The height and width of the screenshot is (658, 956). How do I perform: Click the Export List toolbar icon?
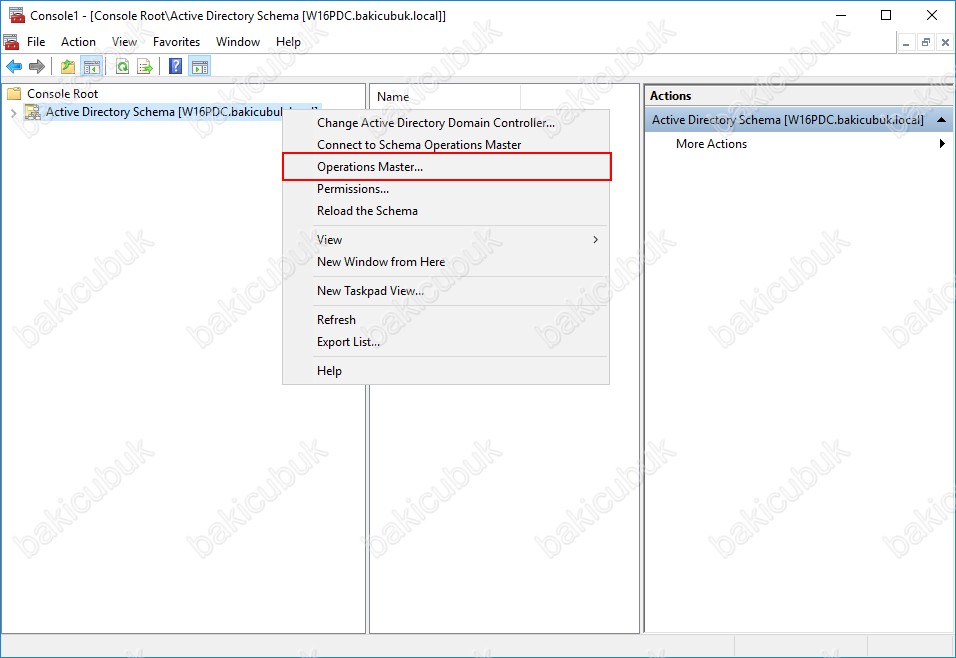[x=145, y=66]
